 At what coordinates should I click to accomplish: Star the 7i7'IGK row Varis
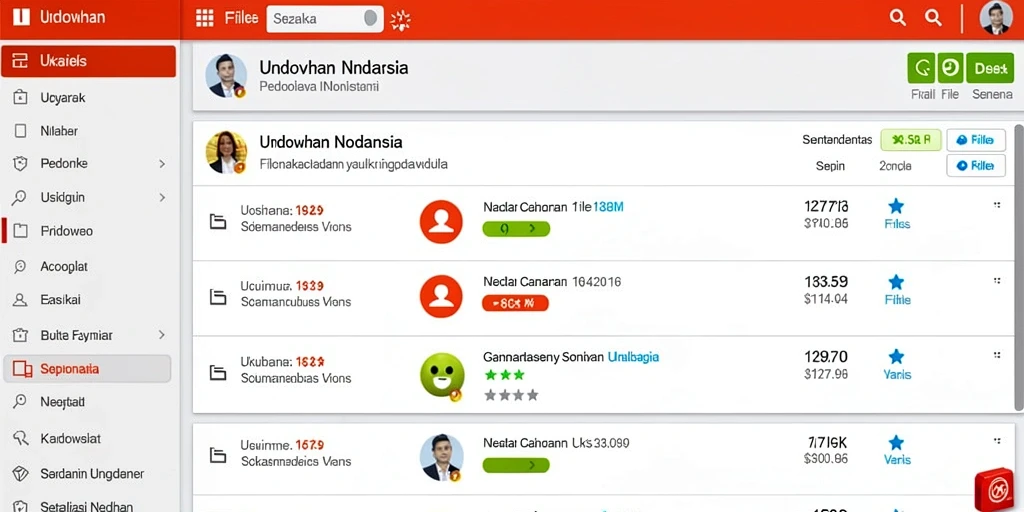(x=897, y=443)
